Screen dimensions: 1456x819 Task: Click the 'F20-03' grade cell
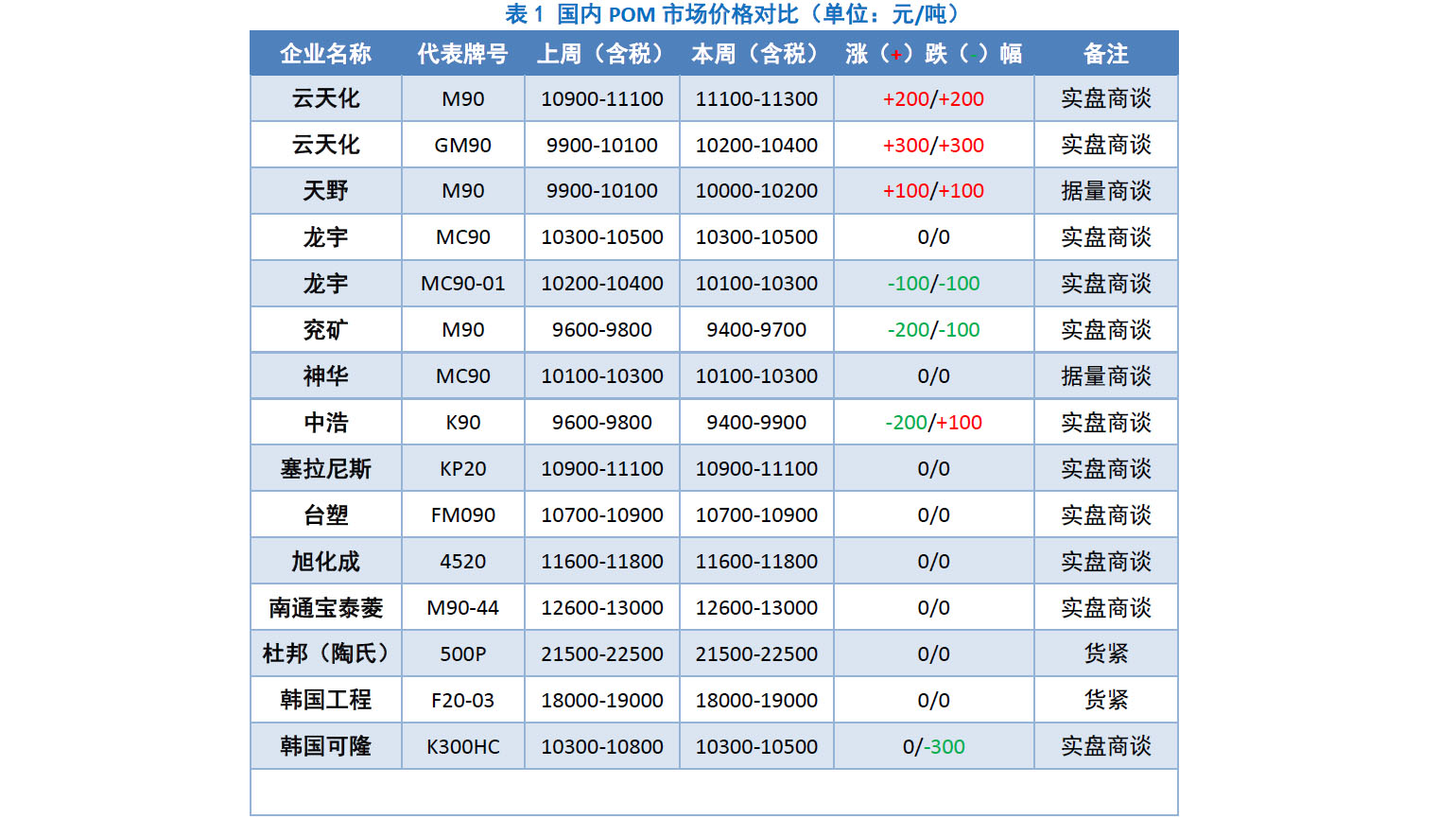point(463,701)
